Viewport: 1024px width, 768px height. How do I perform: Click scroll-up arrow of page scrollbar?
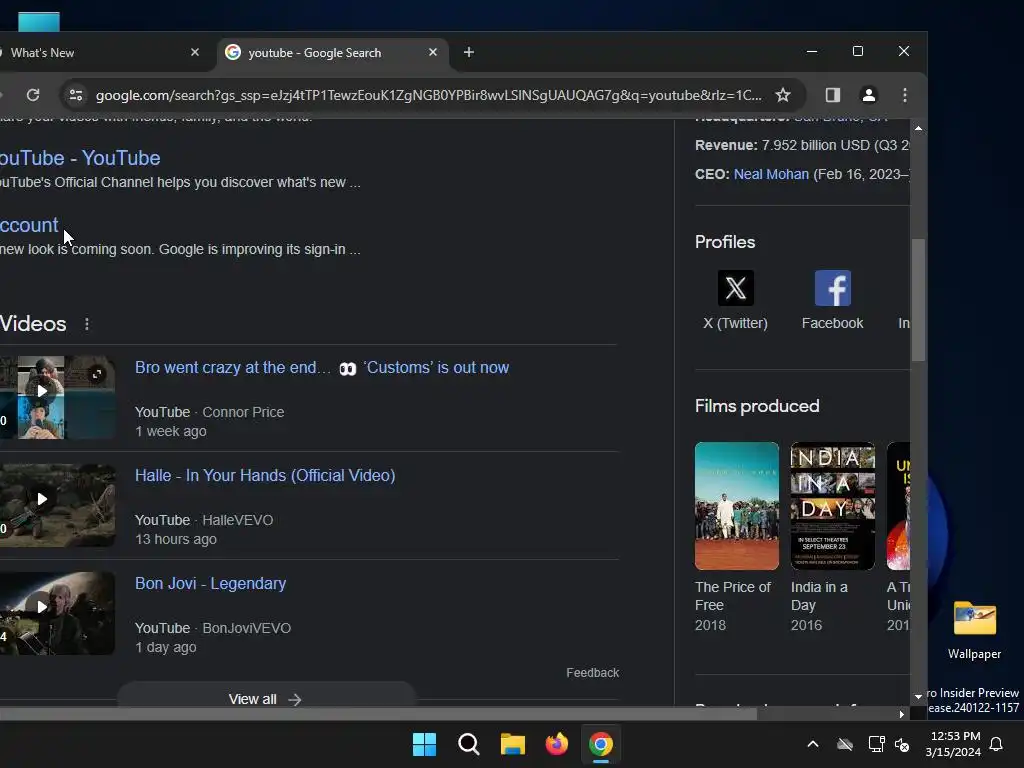point(918,129)
